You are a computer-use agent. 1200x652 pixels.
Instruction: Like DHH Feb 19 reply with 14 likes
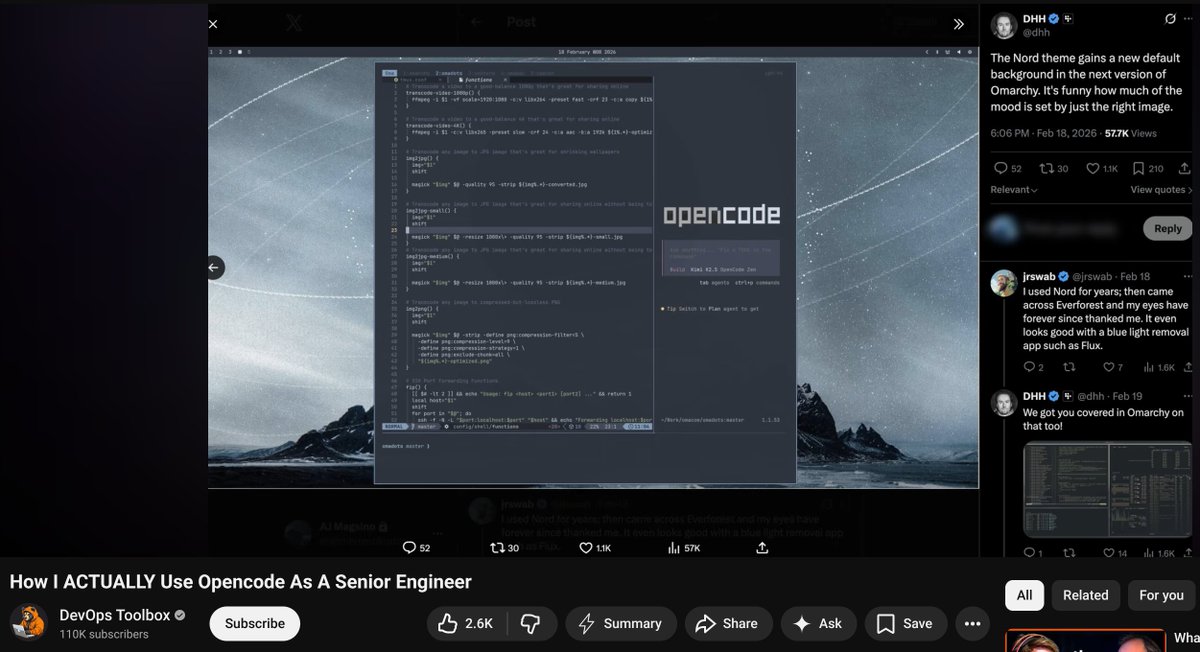[x=1114, y=553]
